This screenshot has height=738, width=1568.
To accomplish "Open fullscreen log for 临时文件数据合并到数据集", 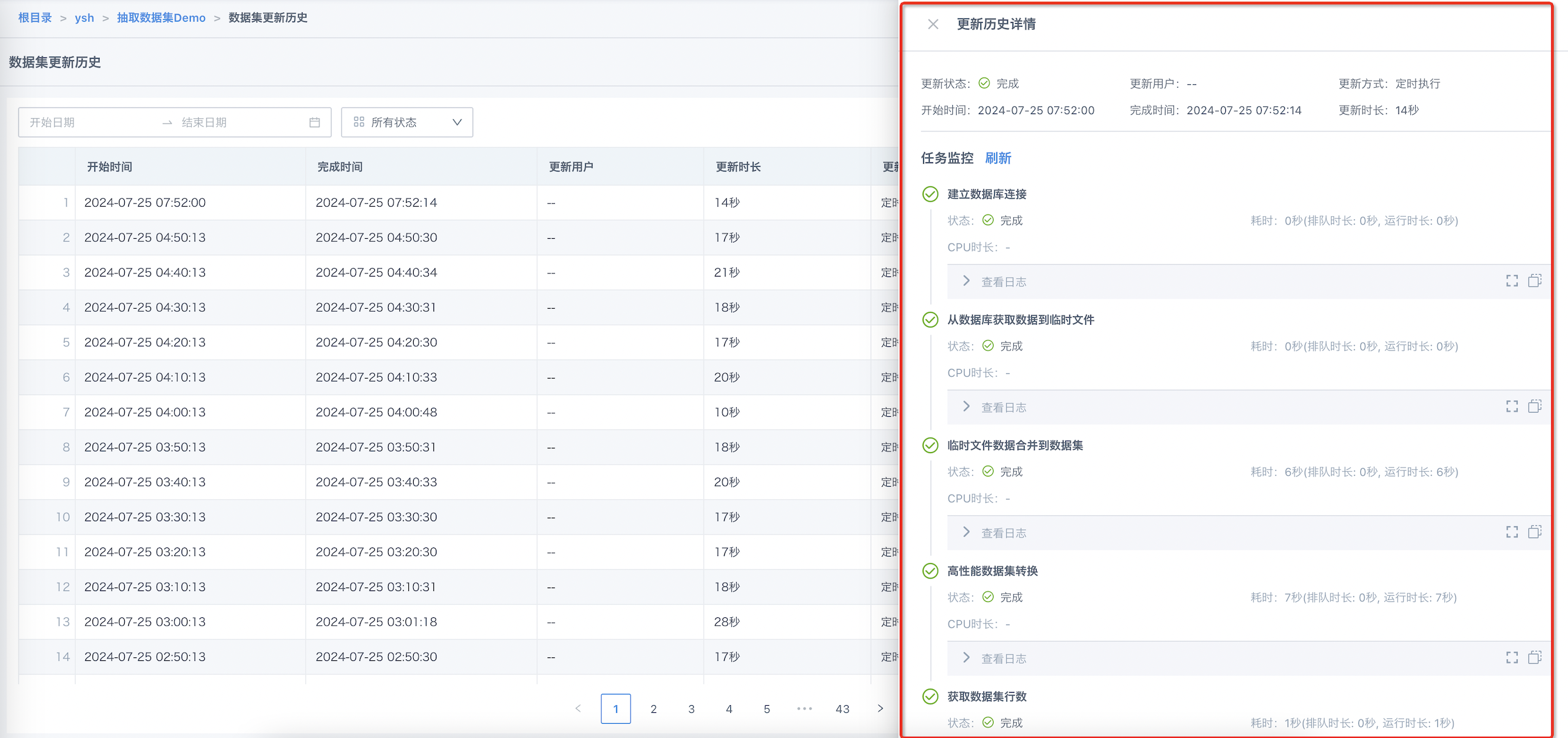I will (1512, 531).
